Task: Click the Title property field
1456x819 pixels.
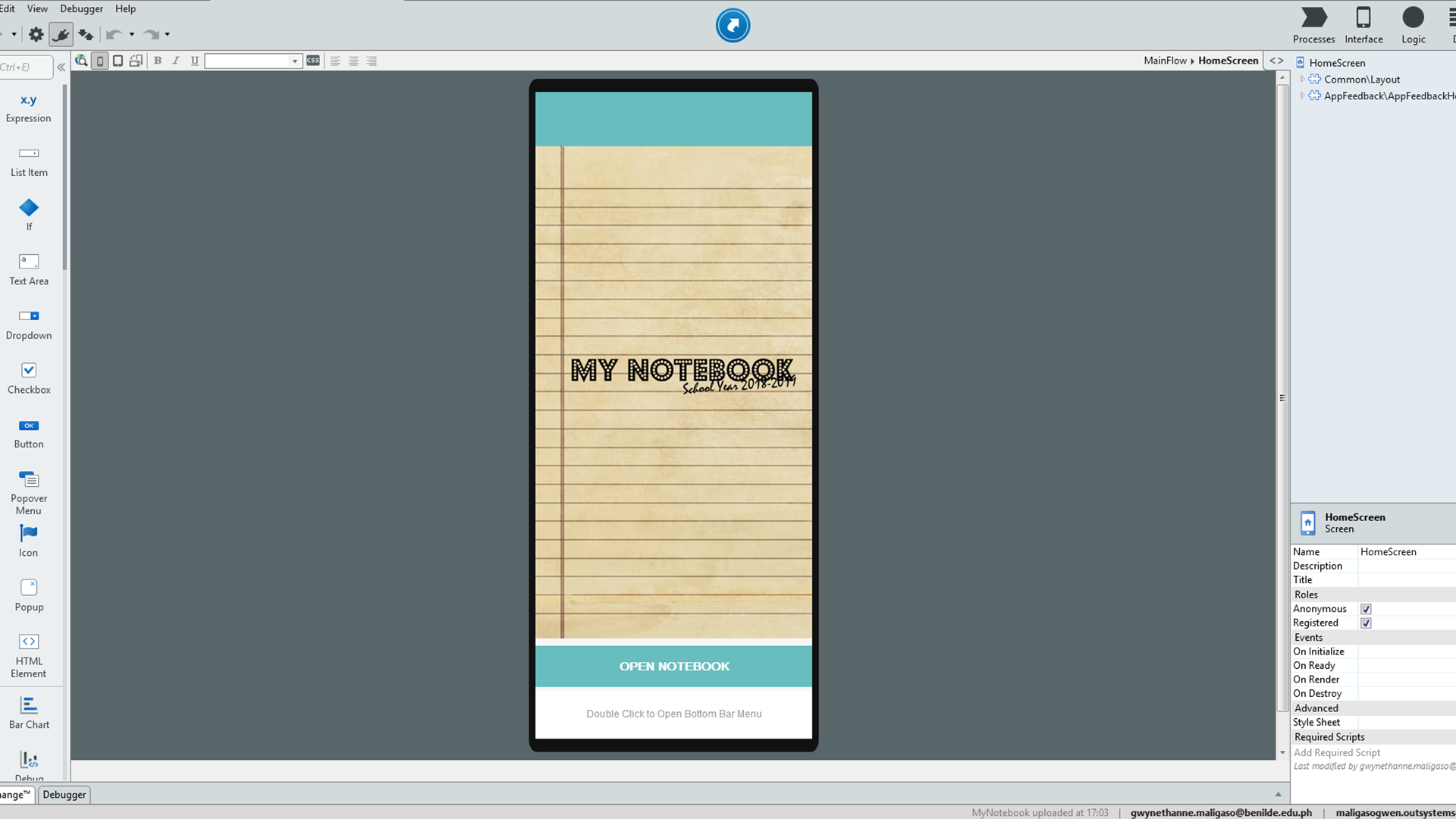Action: click(x=1407, y=580)
